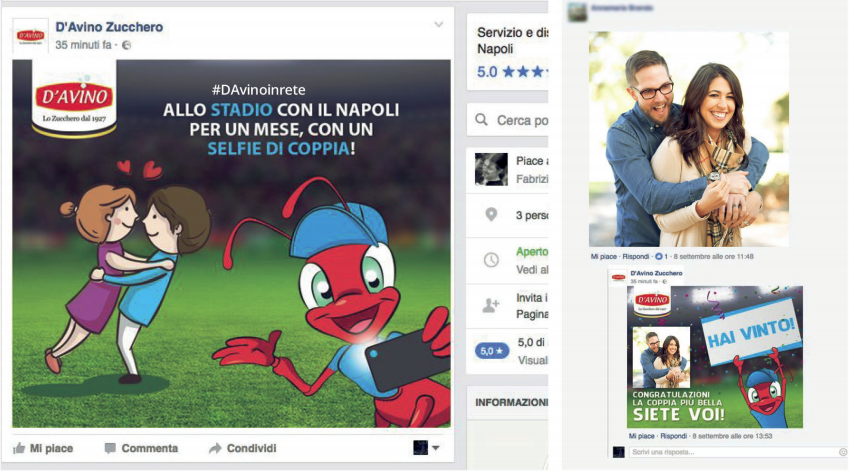Click the blue 5,0 star rating badge
This screenshot has height=471, width=849.
pyautogui.click(x=492, y=351)
